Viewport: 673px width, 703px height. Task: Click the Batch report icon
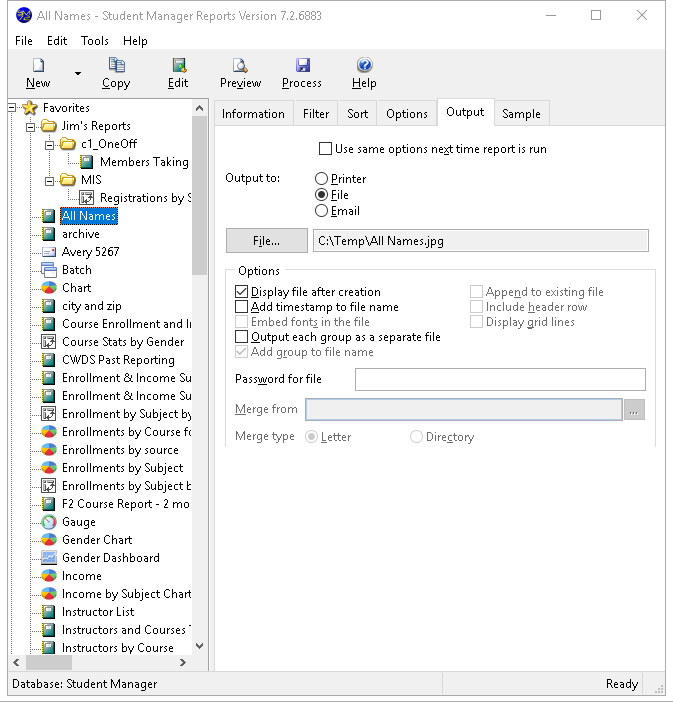[x=48, y=269]
